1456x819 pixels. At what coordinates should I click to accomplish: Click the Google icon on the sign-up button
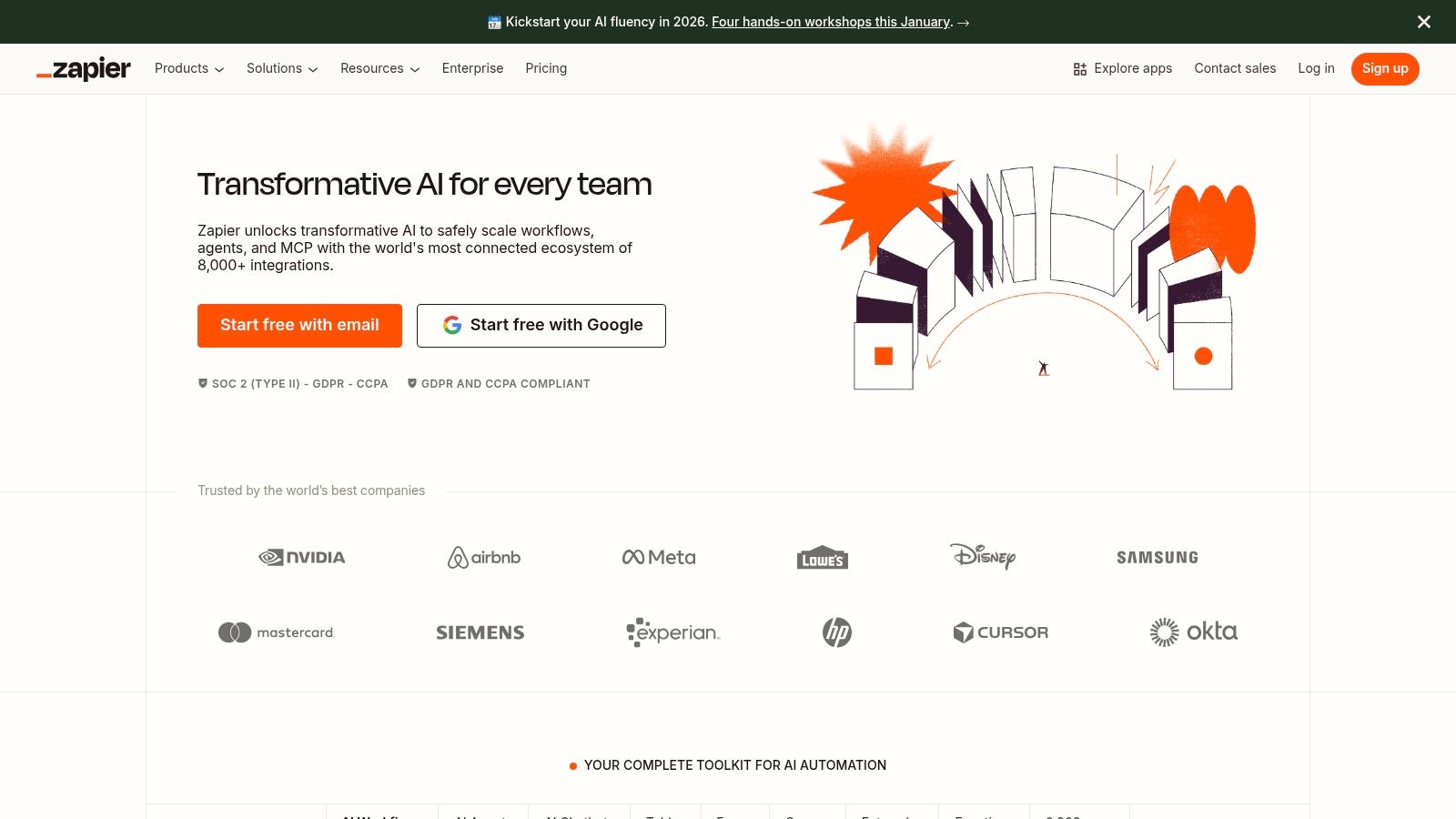[452, 325]
